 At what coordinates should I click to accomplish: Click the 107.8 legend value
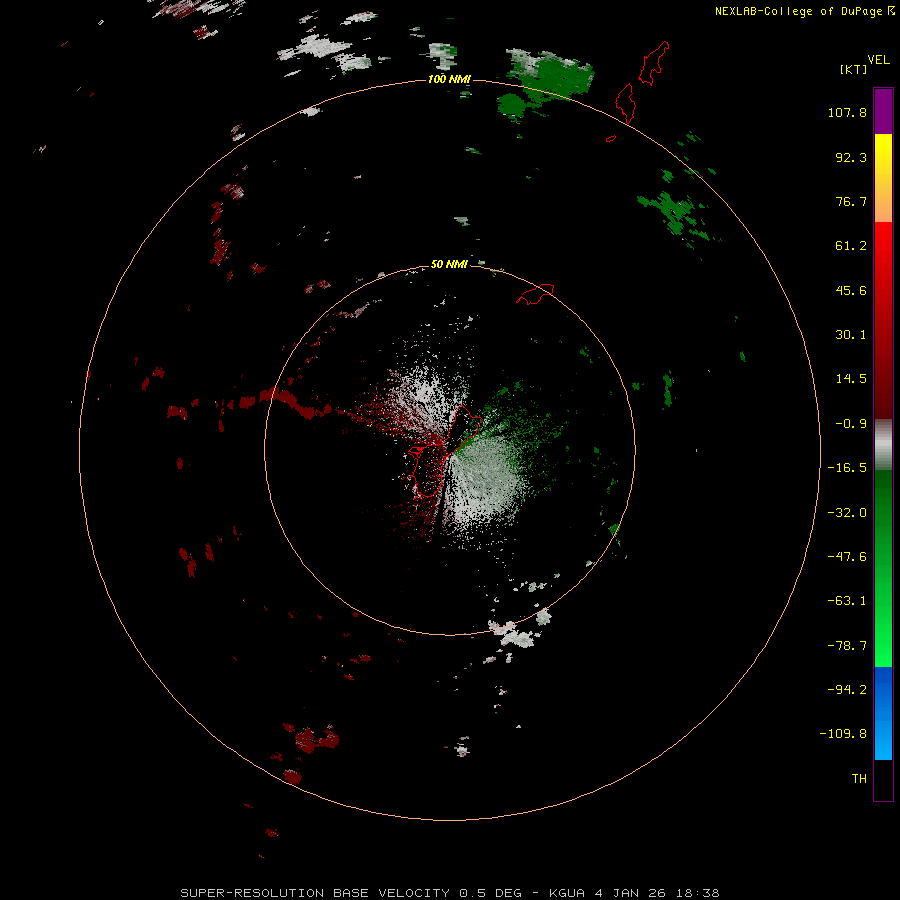point(847,112)
